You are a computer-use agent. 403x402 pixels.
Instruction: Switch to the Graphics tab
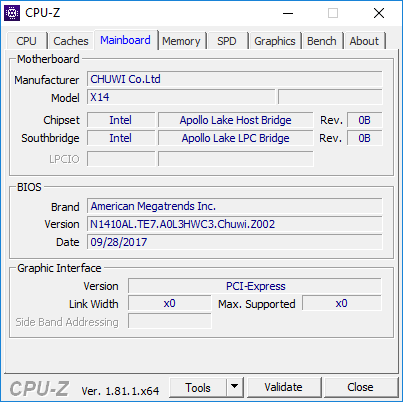(x=275, y=41)
